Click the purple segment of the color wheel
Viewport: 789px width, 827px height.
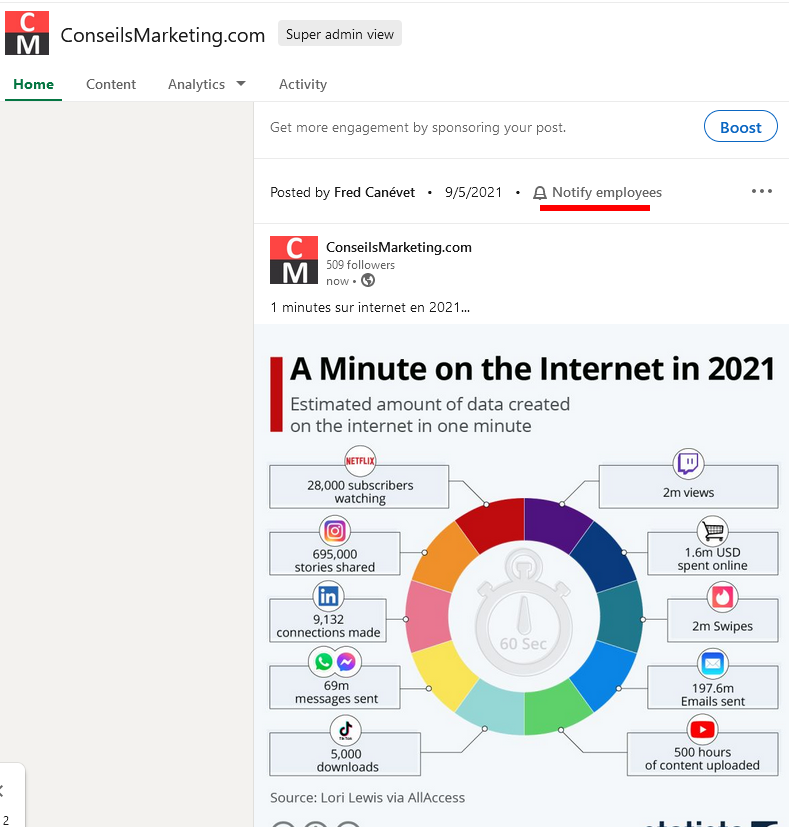tap(555, 522)
